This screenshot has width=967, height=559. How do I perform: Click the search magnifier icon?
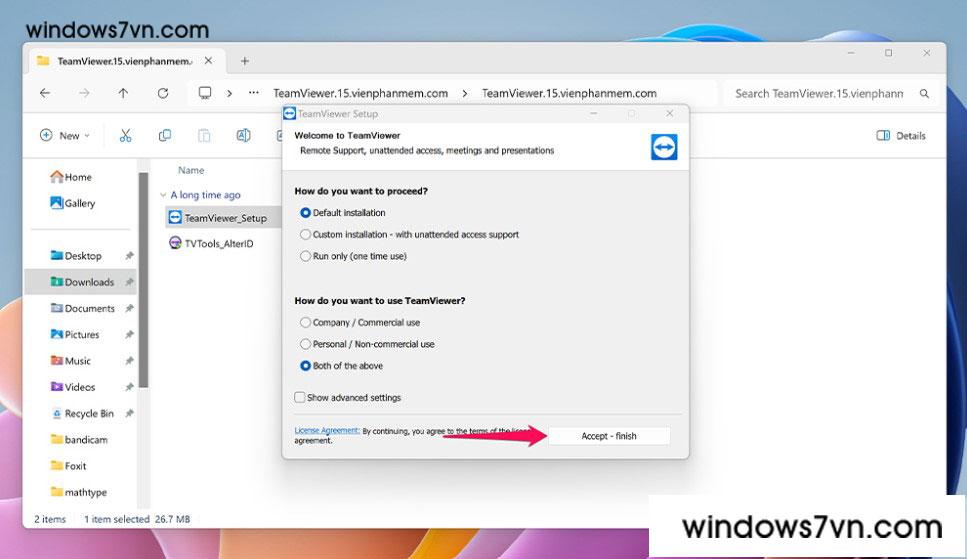tap(924, 93)
